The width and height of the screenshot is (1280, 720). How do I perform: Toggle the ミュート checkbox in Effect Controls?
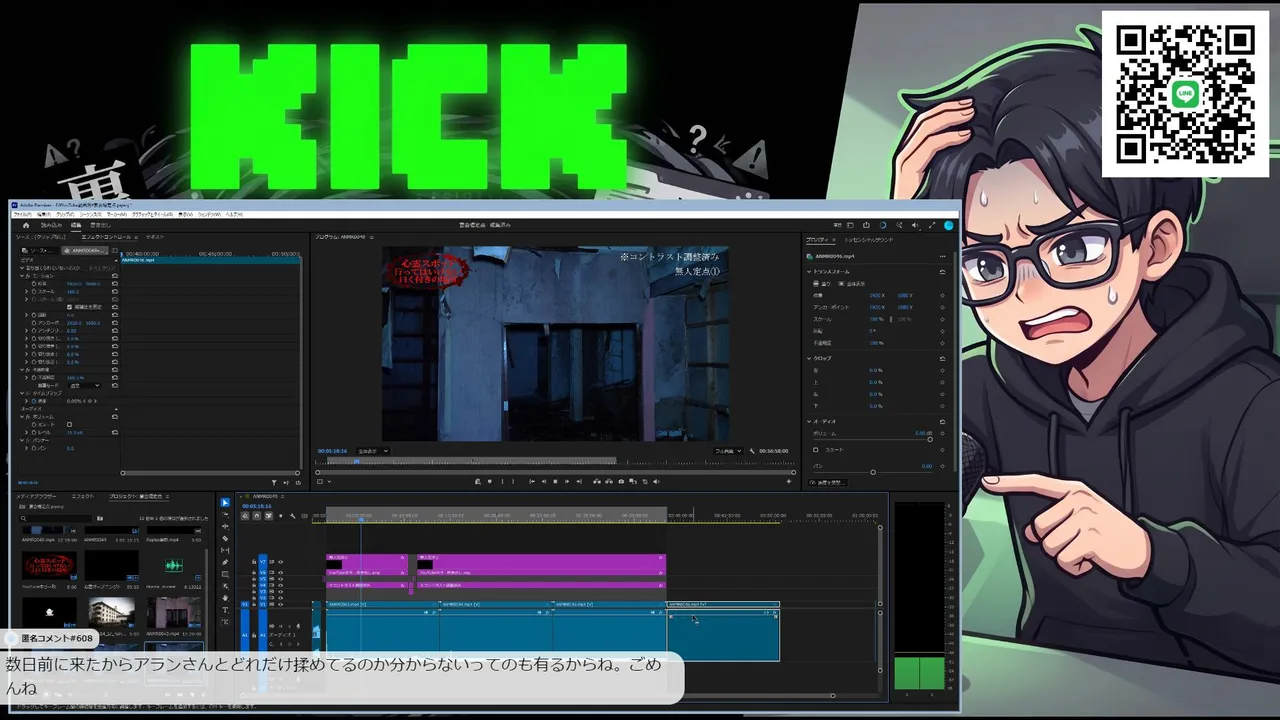[x=69, y=424]
